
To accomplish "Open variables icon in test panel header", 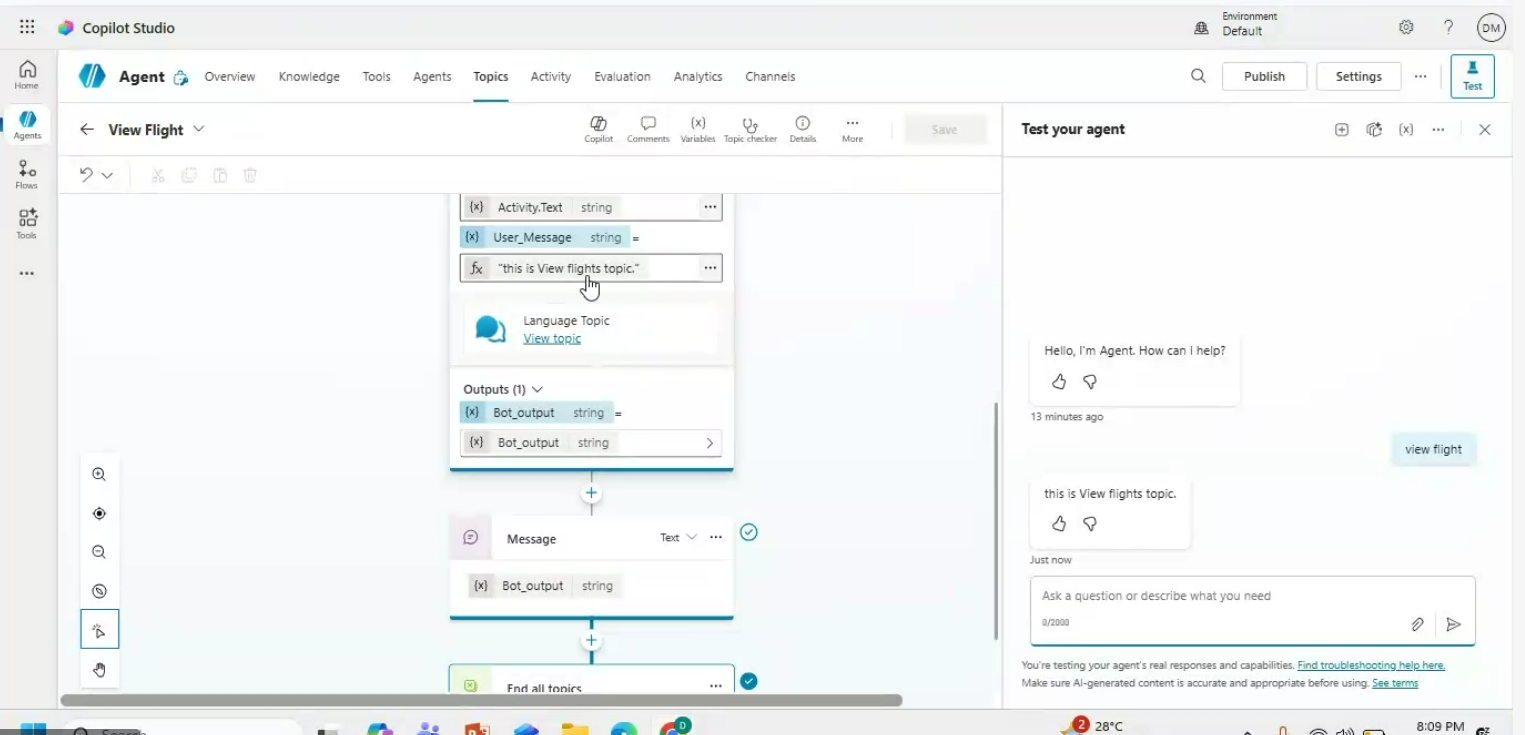I will point(1406,129).
